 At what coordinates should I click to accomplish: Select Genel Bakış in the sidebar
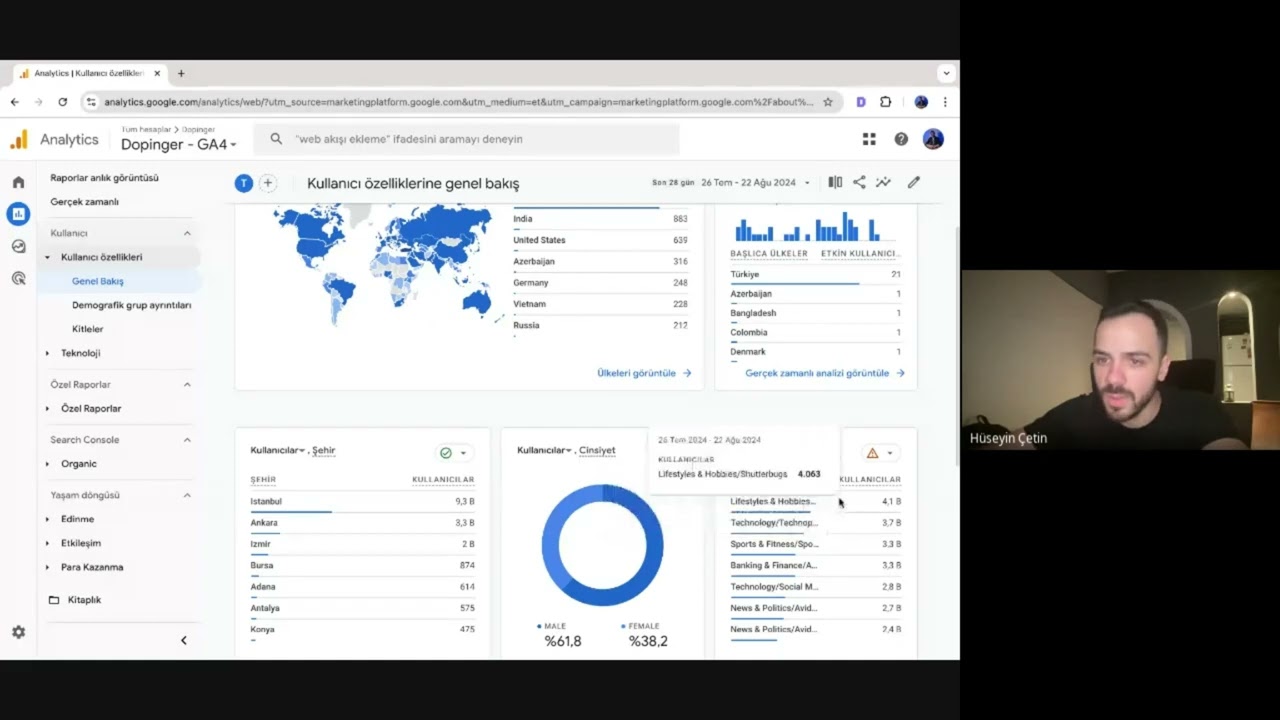pyautogui.click(x=98, y=281)
